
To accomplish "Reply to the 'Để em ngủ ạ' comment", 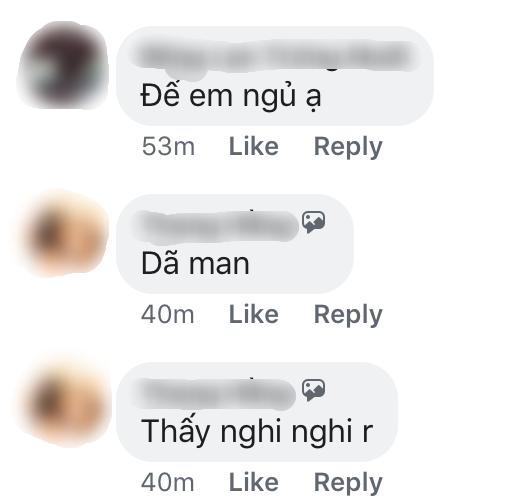I will (348, 147).
